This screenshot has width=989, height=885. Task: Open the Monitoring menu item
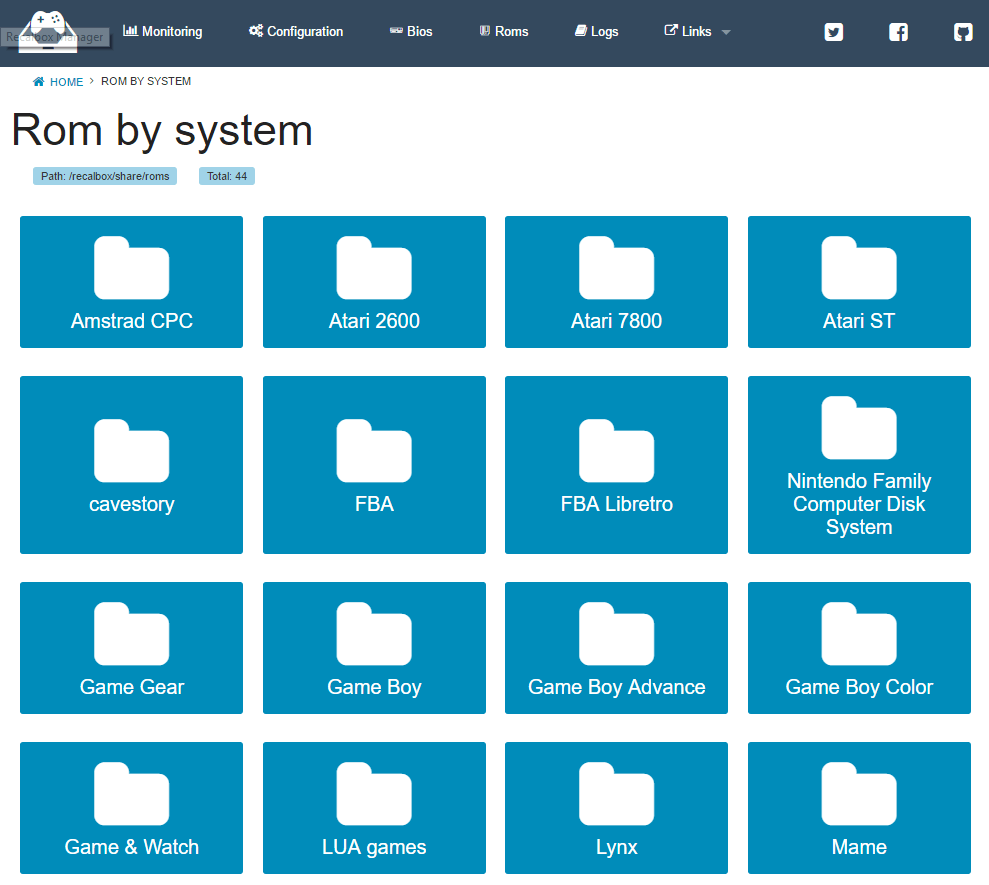click(x=163, y=32)
